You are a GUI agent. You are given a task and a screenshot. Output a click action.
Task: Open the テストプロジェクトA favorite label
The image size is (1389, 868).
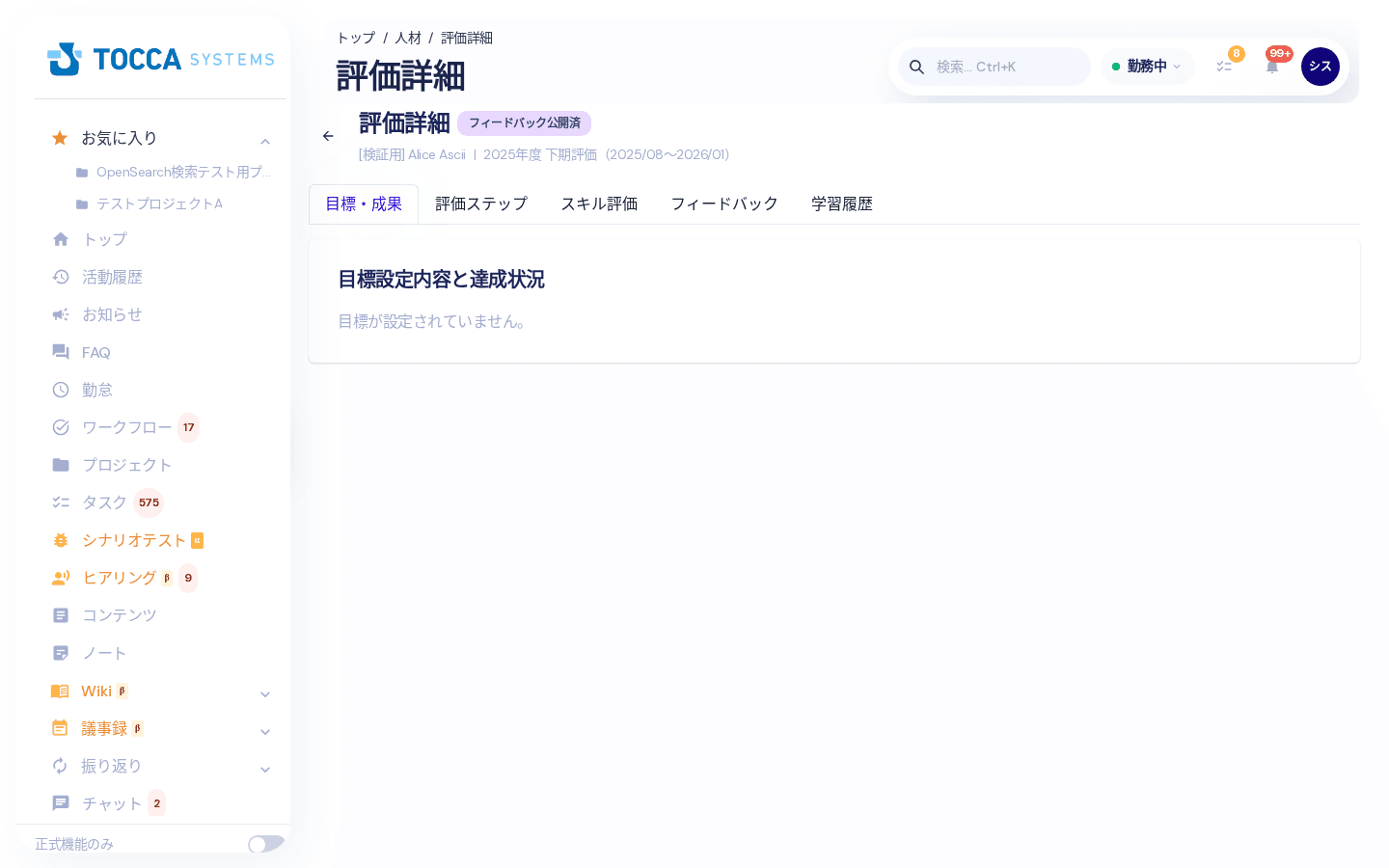pyautogui.click(x=159, y=203)
